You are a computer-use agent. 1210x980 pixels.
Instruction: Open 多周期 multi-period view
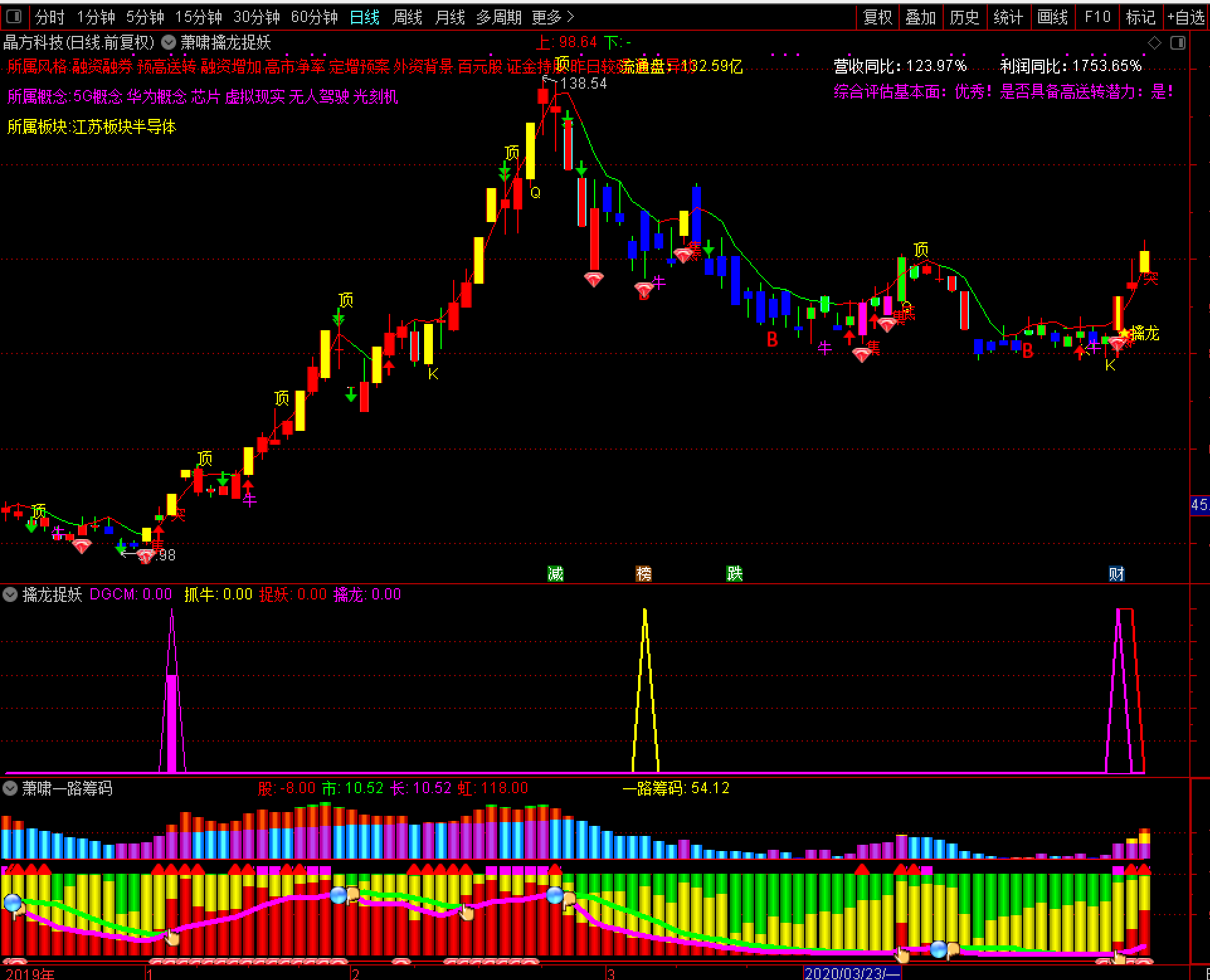pos(499,17)
